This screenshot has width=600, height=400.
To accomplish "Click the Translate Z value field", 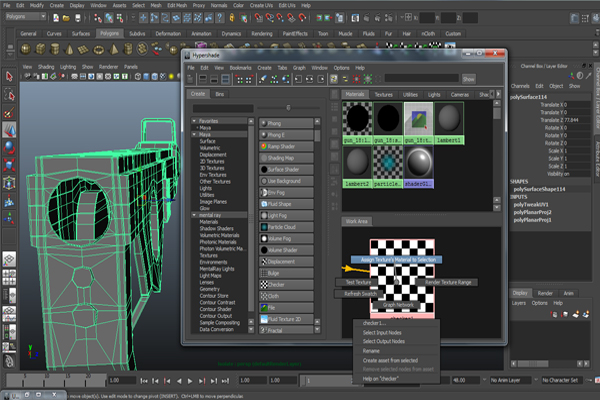I will coord(578,120).
